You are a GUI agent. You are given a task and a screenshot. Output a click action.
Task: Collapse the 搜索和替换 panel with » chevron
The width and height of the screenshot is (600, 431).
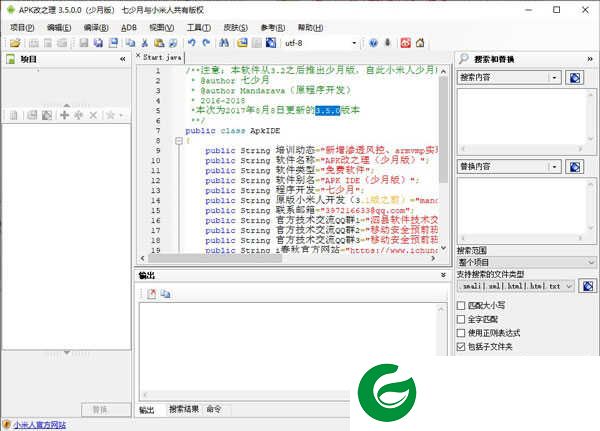point(590,59)
